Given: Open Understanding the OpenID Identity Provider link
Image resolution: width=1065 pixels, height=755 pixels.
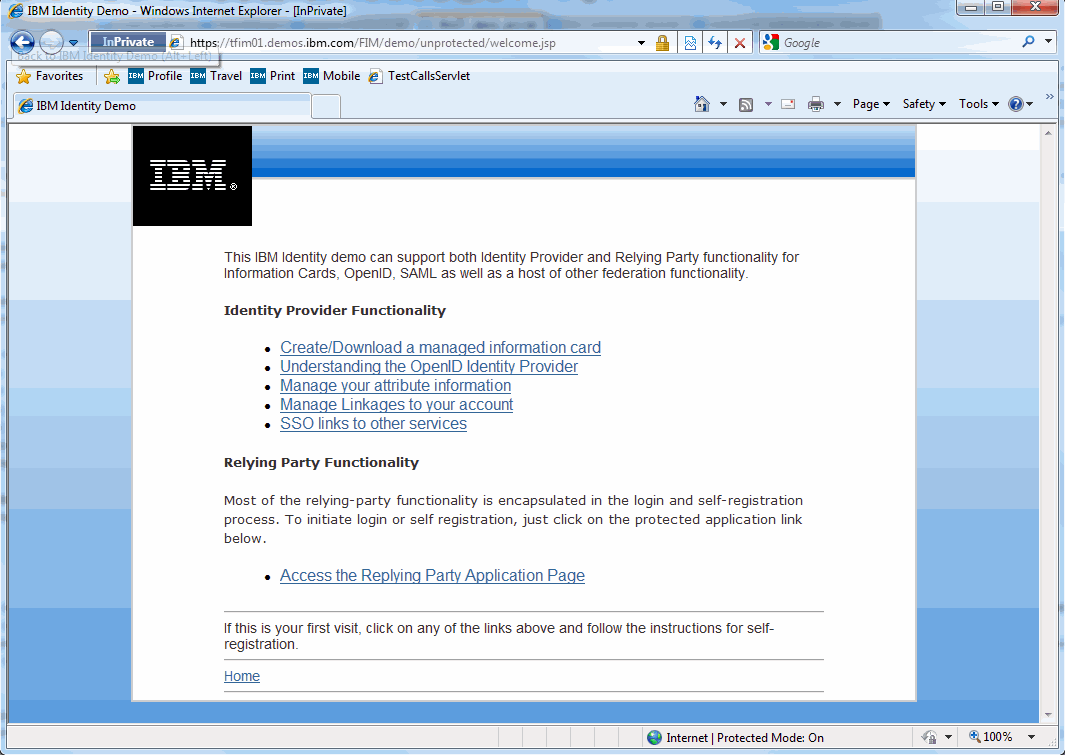Looking at the screenshot, I should (x=429, y=367).
